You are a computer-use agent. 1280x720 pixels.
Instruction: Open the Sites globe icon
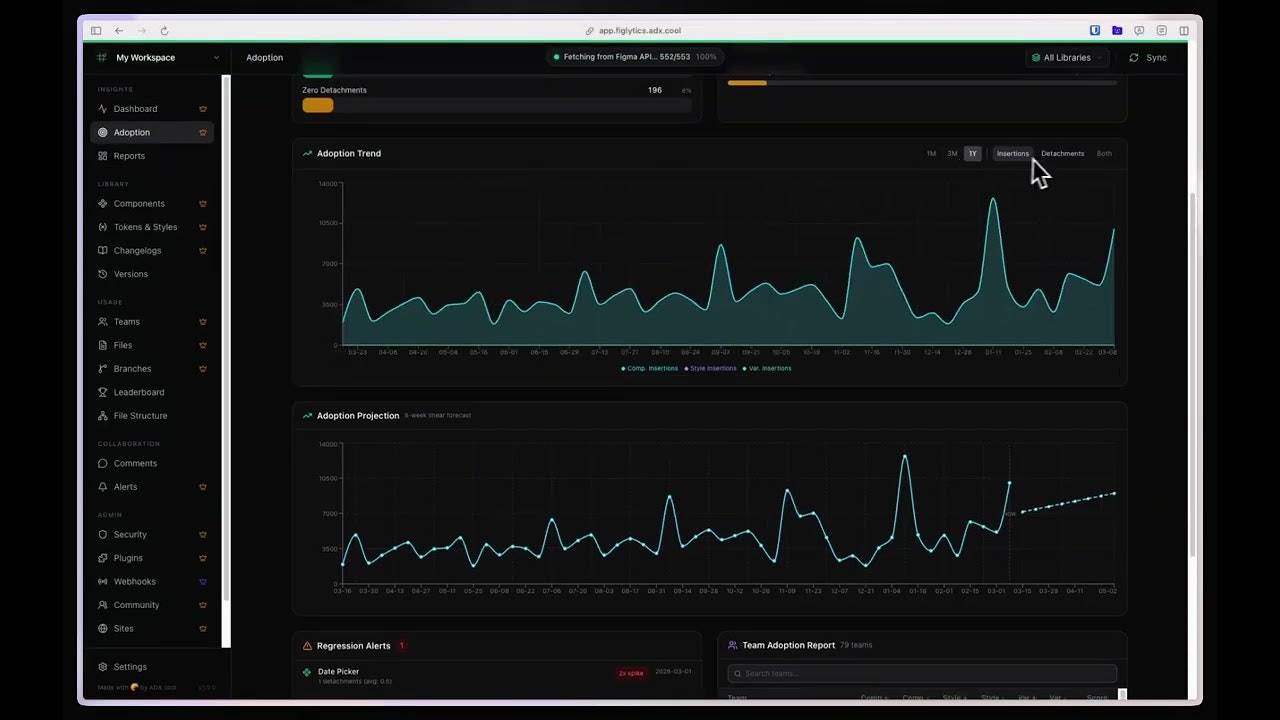(103, 629)
